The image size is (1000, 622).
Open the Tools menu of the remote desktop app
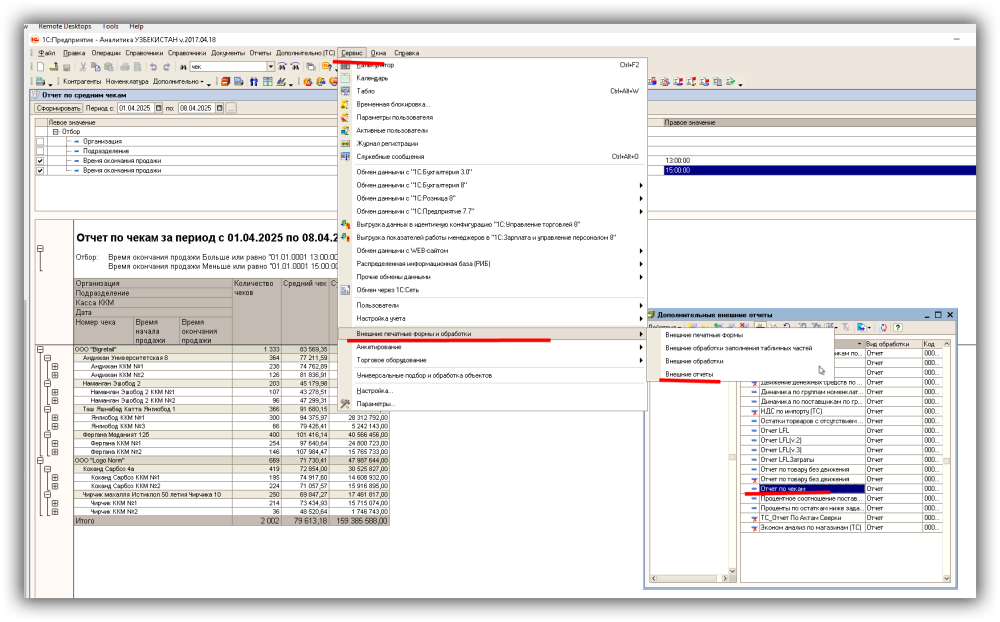(x=110, y=26)
